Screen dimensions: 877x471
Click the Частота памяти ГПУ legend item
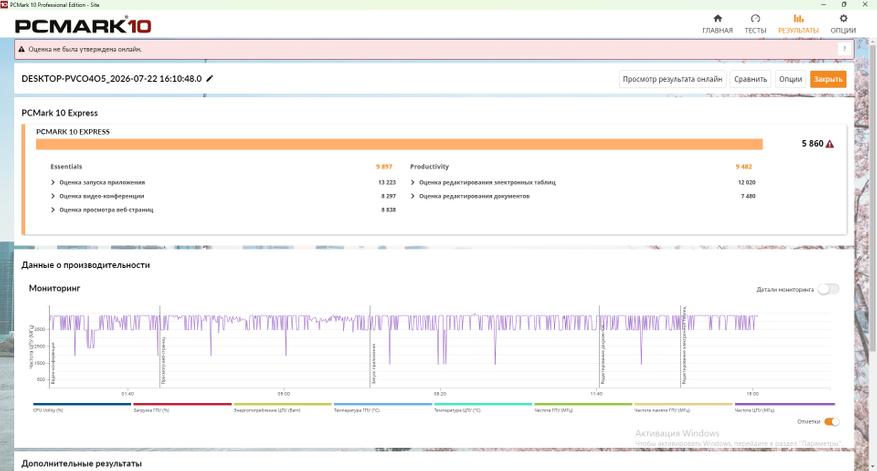tap(683, 407)
